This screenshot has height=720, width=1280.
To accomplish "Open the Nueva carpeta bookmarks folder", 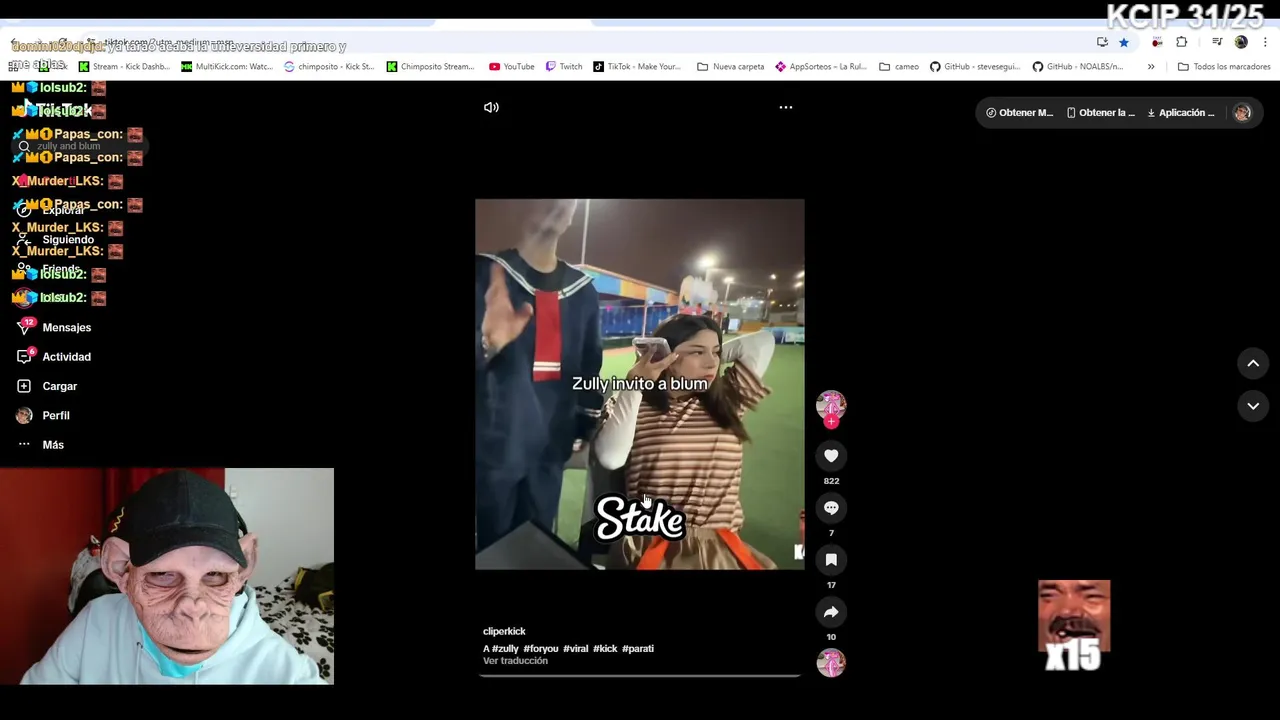I will point(731,67).
